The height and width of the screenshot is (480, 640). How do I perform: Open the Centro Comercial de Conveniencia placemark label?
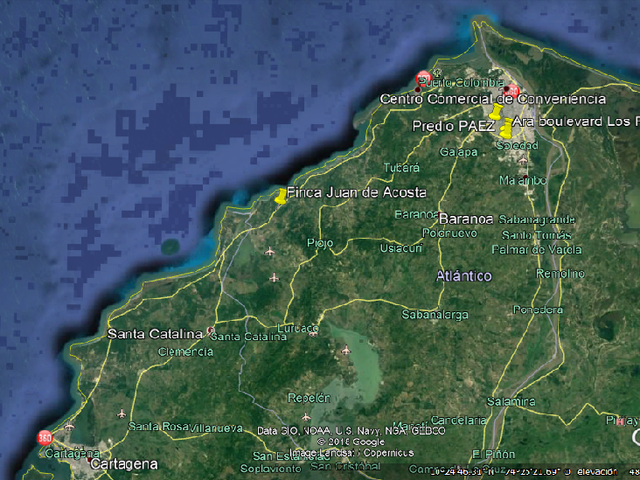pyautogui.click(x=493, y=99)
